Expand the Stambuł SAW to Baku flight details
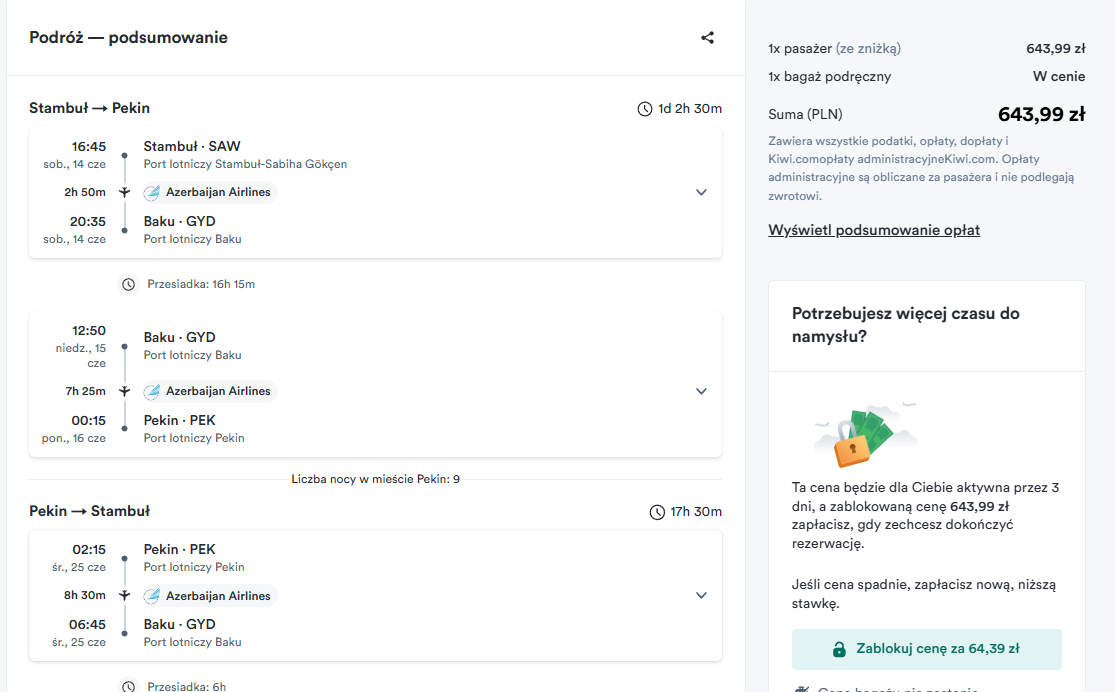The width and height of the screenshot is (1115, 692). click(701, 193)
